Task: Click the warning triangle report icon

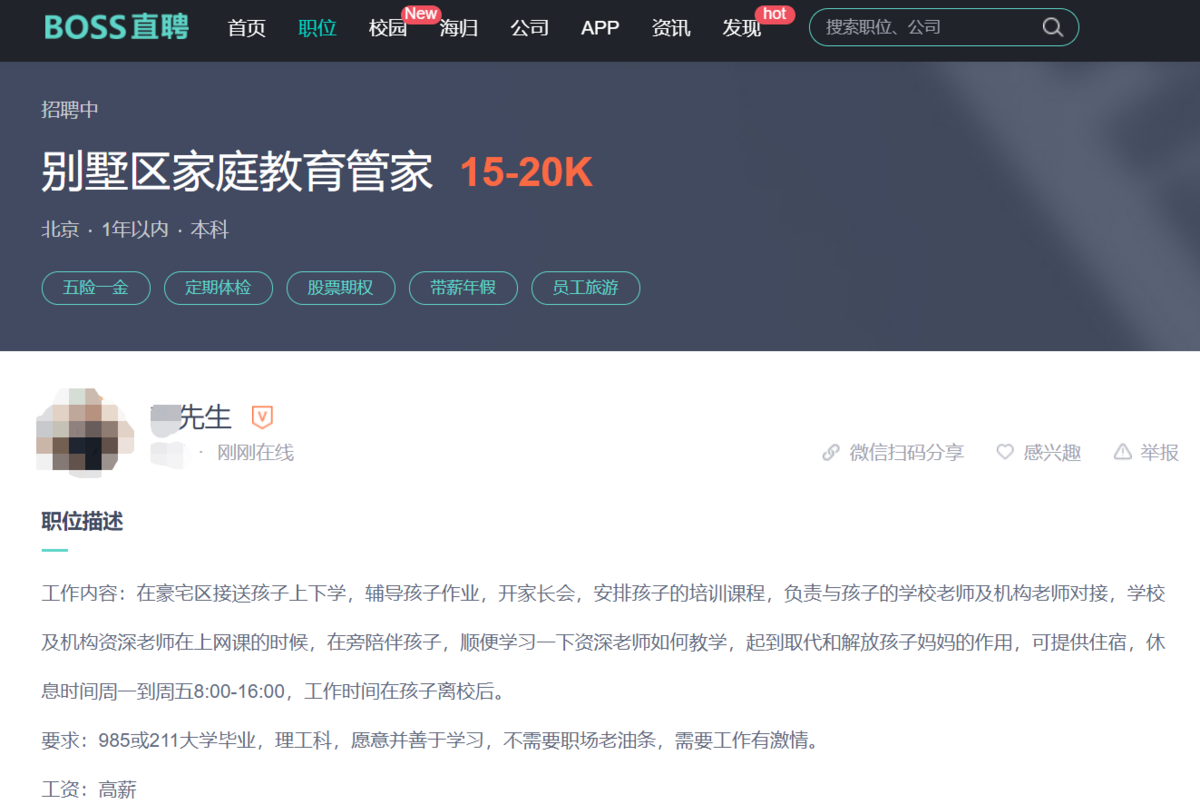Action: (1123, 452)
